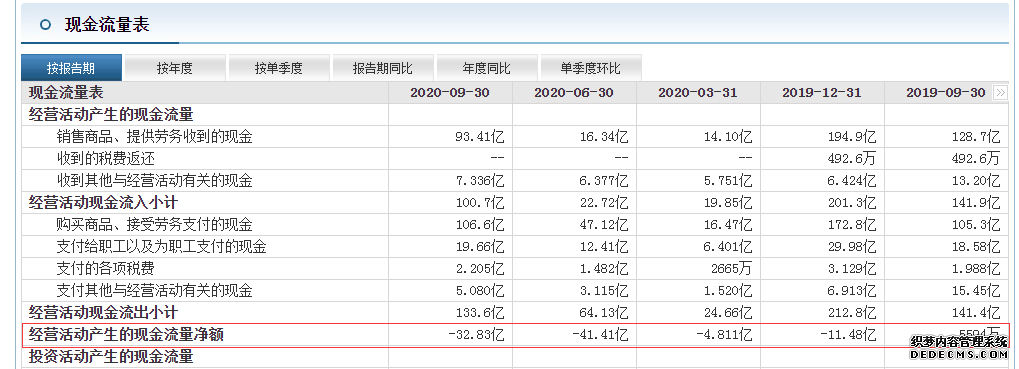Open the 年度同比 tab
Screen dimensions: 1019x369
point(487,68)
